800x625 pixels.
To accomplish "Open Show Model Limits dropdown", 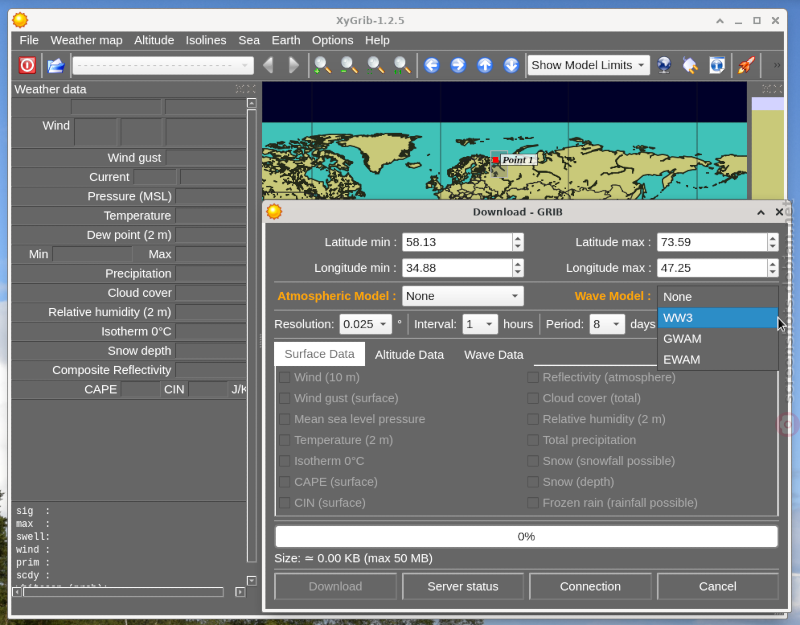I will [x=589, y=65].
